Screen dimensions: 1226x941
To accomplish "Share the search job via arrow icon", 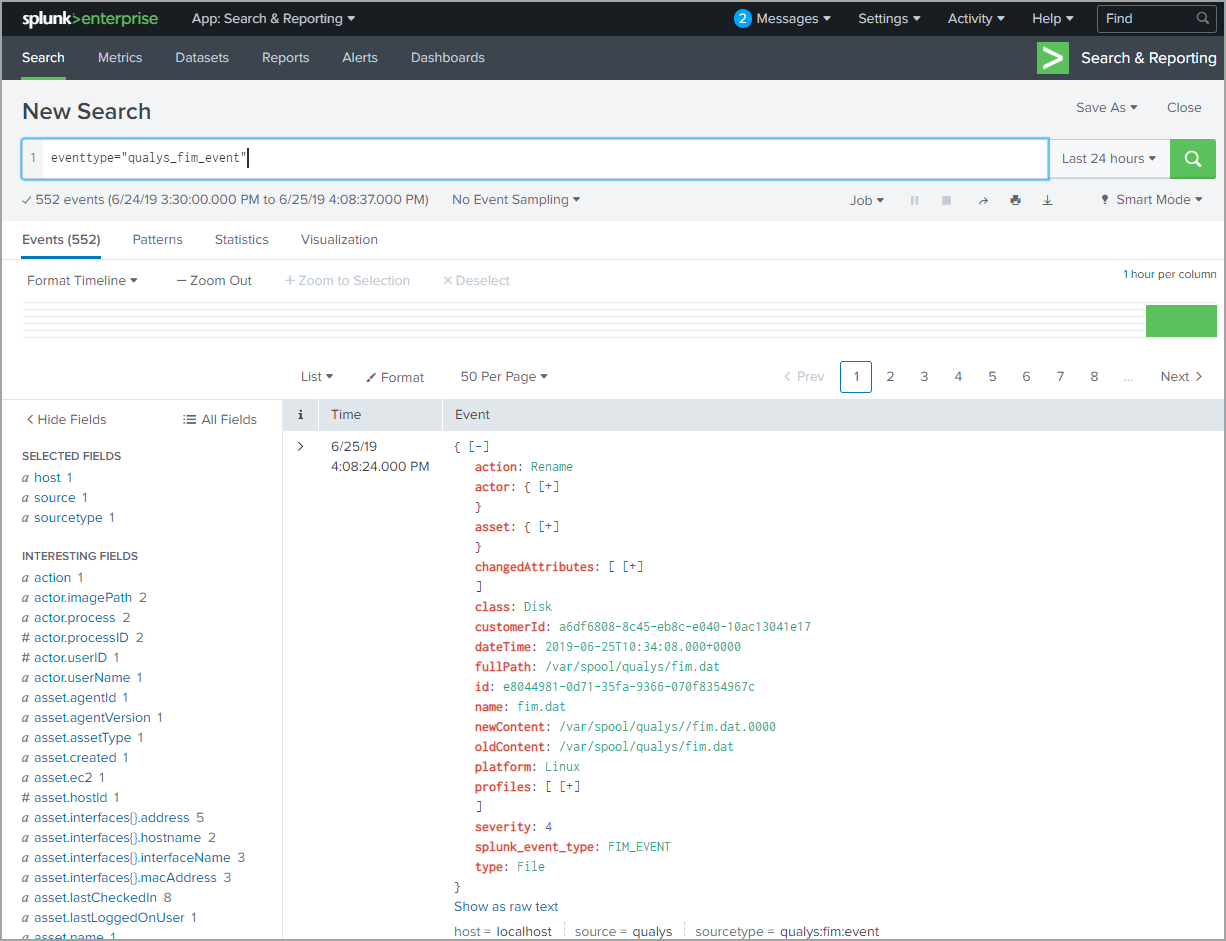I will pos(983,200).
